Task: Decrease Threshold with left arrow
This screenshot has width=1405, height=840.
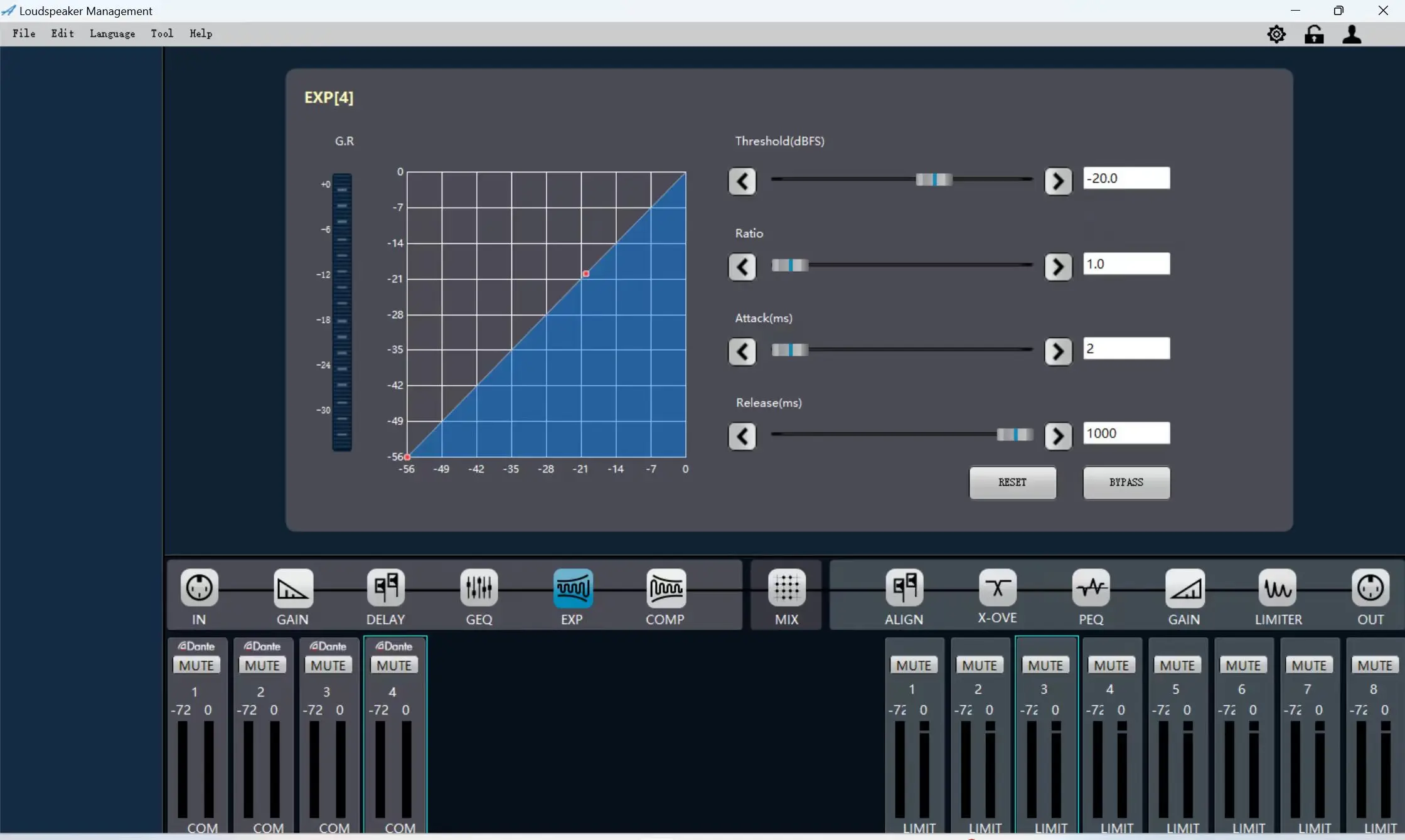Action: click(x=742, y=181)
